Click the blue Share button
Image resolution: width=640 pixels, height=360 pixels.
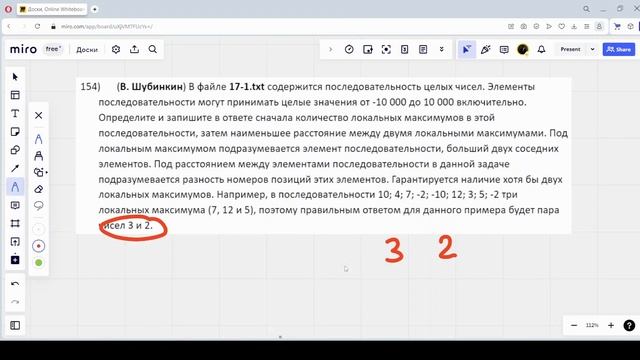pos(619,49)
